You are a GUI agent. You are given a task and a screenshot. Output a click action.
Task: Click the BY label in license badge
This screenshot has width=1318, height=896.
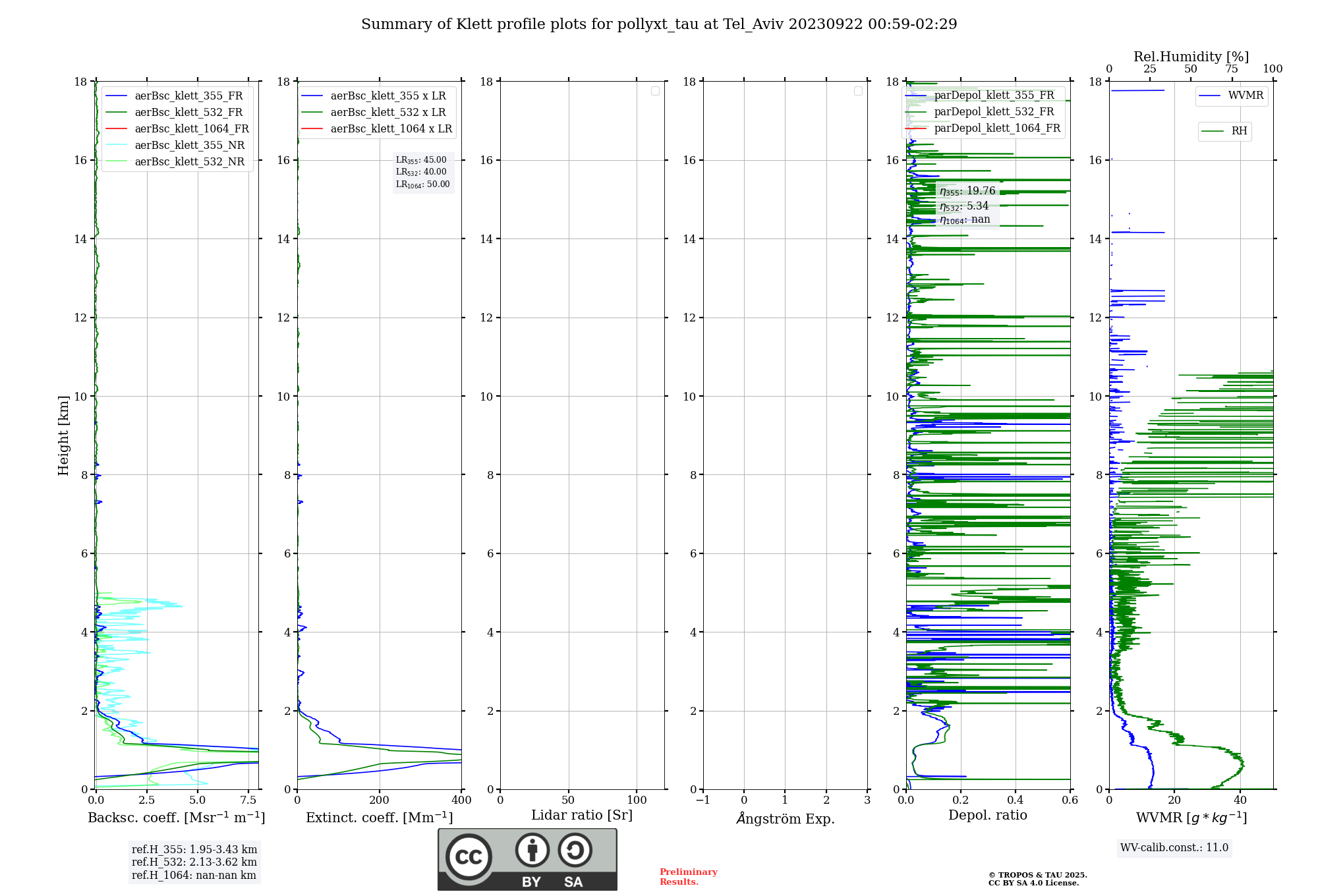532,882
